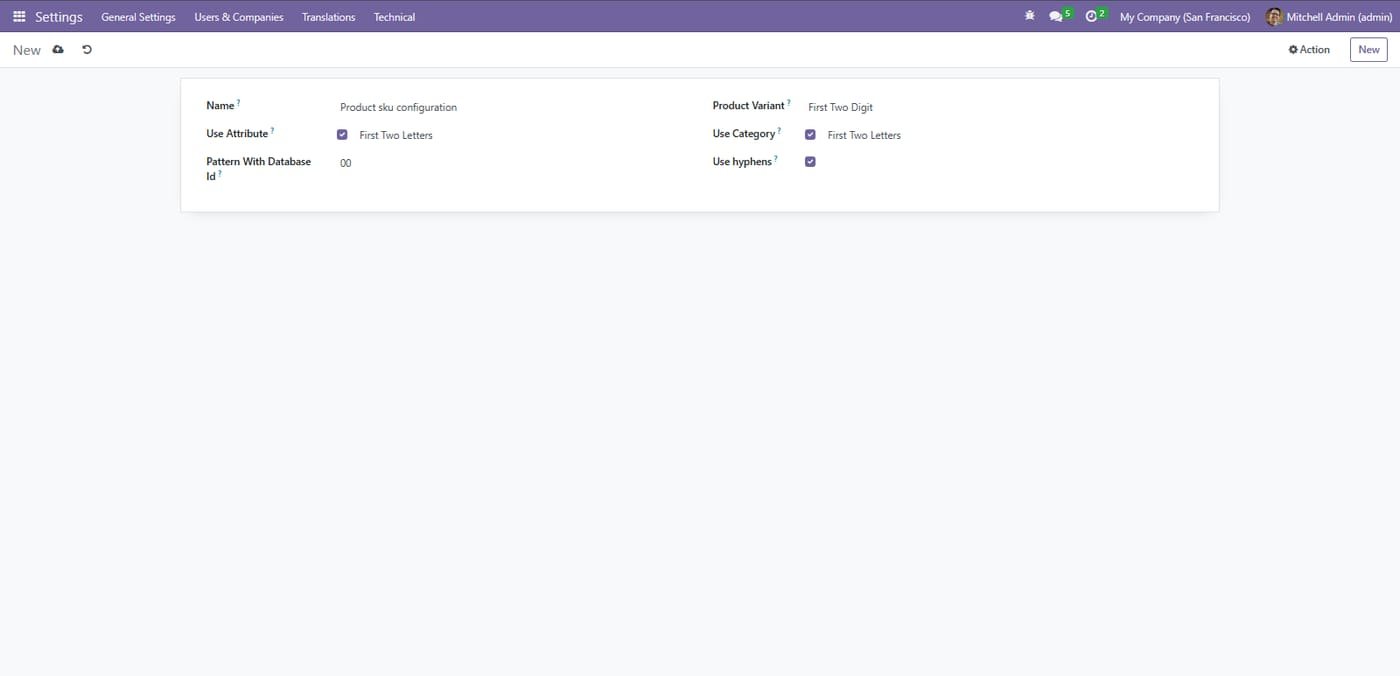Screen dimensions: 1400x676
Task: Click the Use hyphens label
Action: 742,162
